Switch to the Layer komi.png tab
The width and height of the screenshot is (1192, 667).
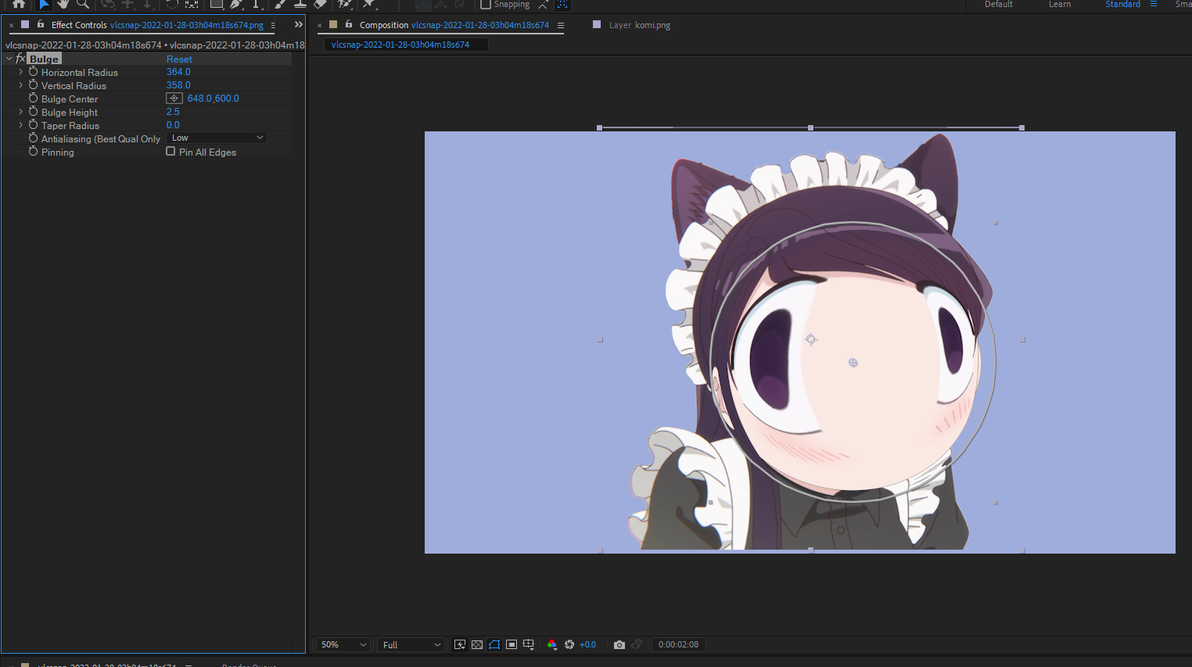pyautogui.click(x=639, y=25)
